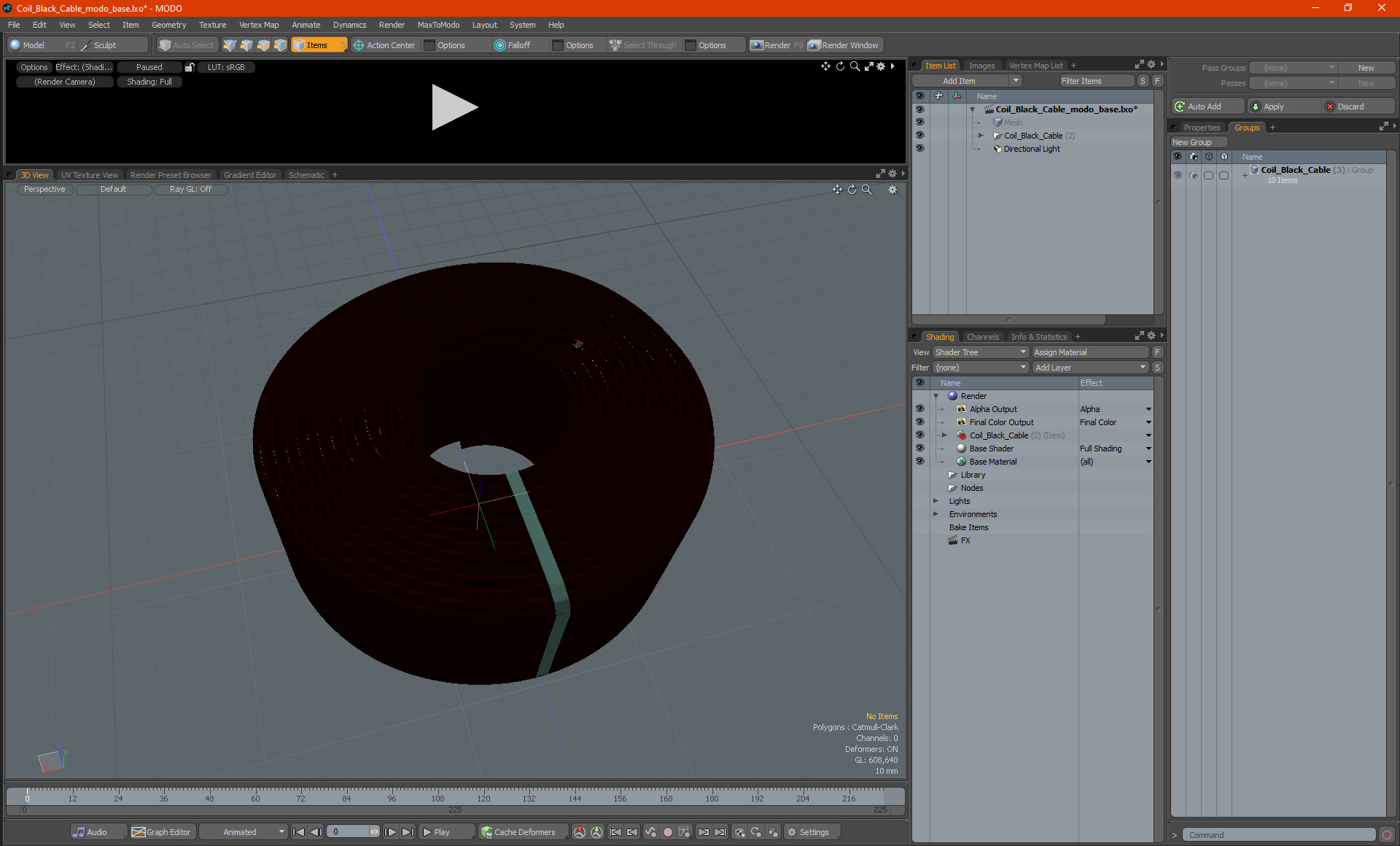The height and width of the screenshot is (846, 1400).
Task: Open the Geometry menu
Action: pos(168,25)
